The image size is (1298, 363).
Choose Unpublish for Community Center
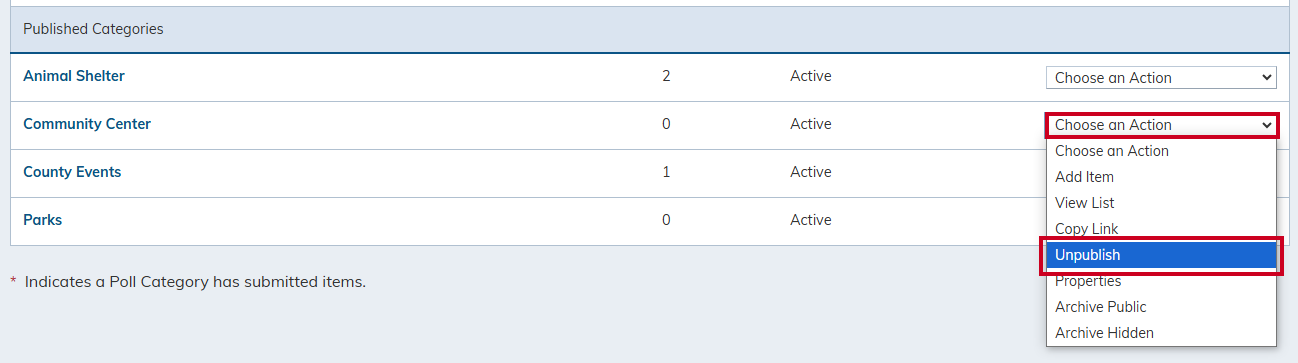click(1161, 255)
